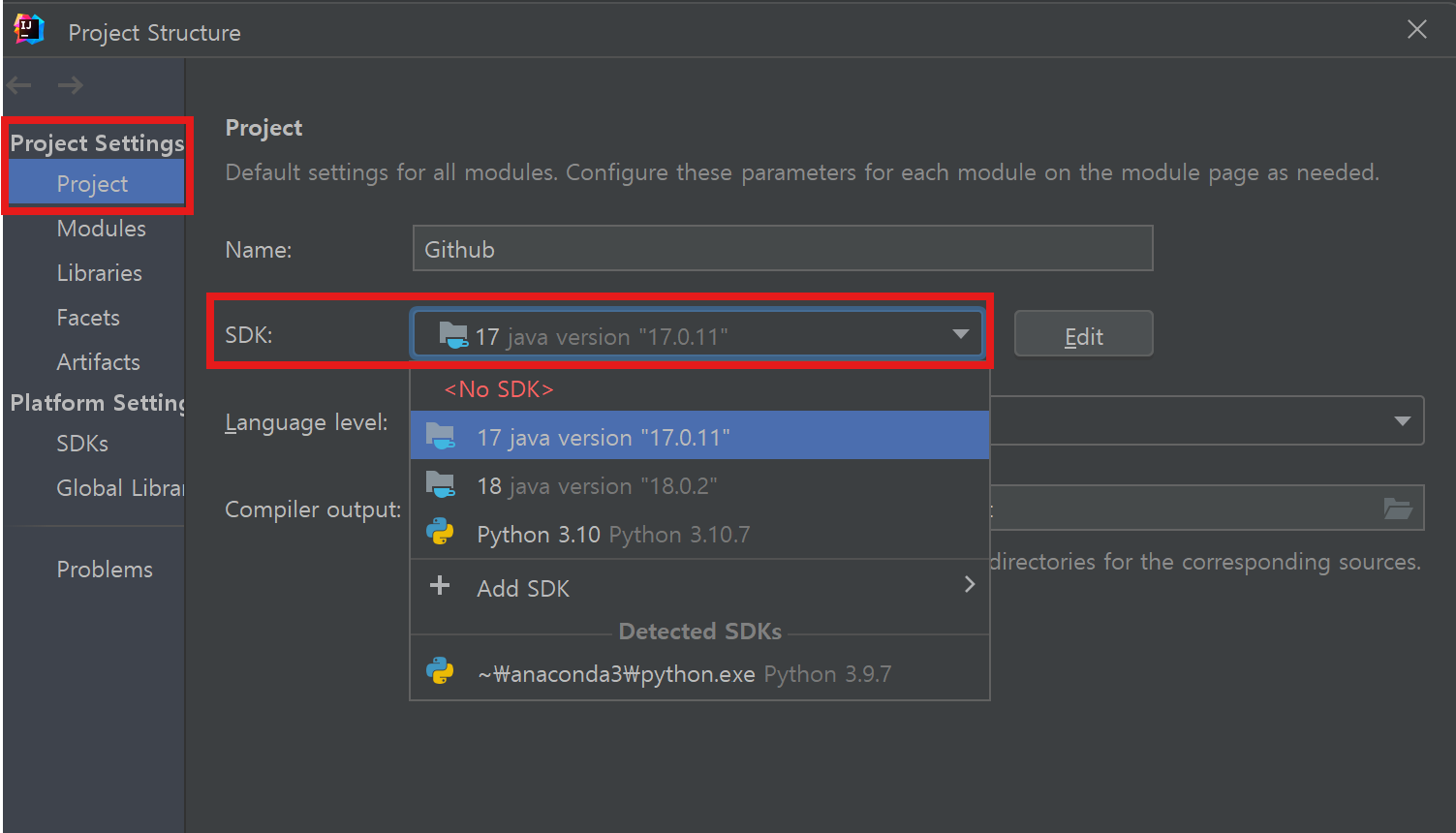Viewport: 1456px width, 833px height.
Task: Select the Java folder icon beside SDK 17
Action: [452, 334]
